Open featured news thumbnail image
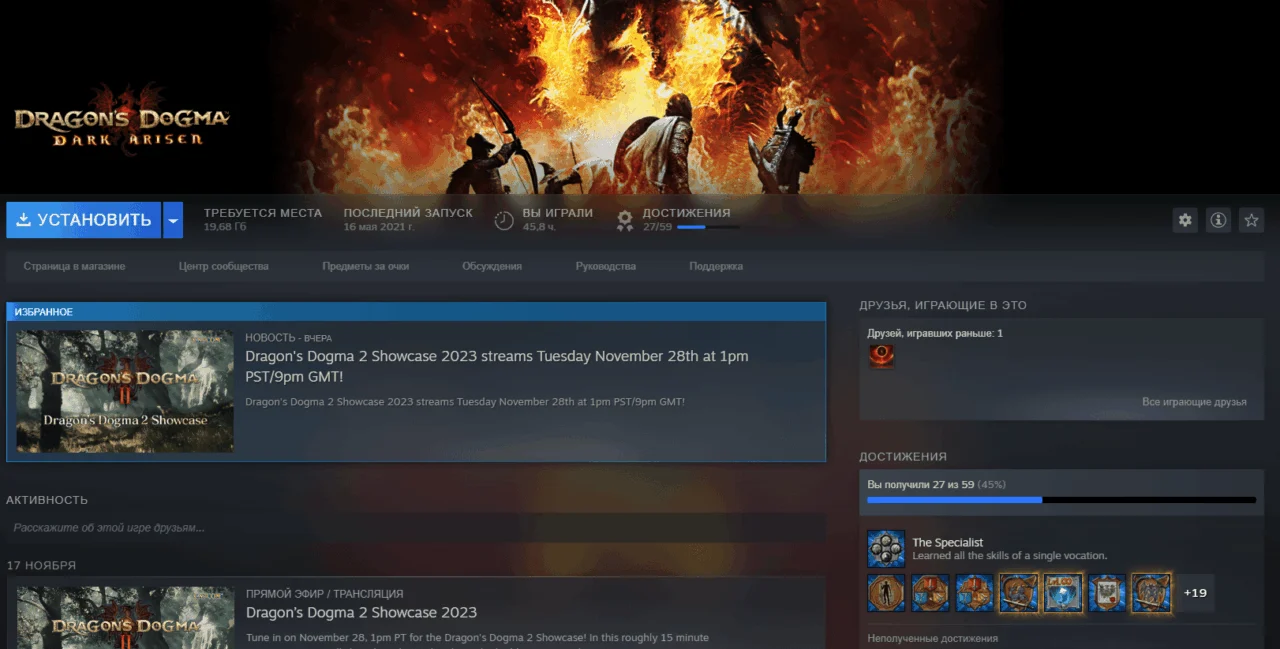Image resolution: width=1280 pixels, height=649 pixels. point(125,391)
